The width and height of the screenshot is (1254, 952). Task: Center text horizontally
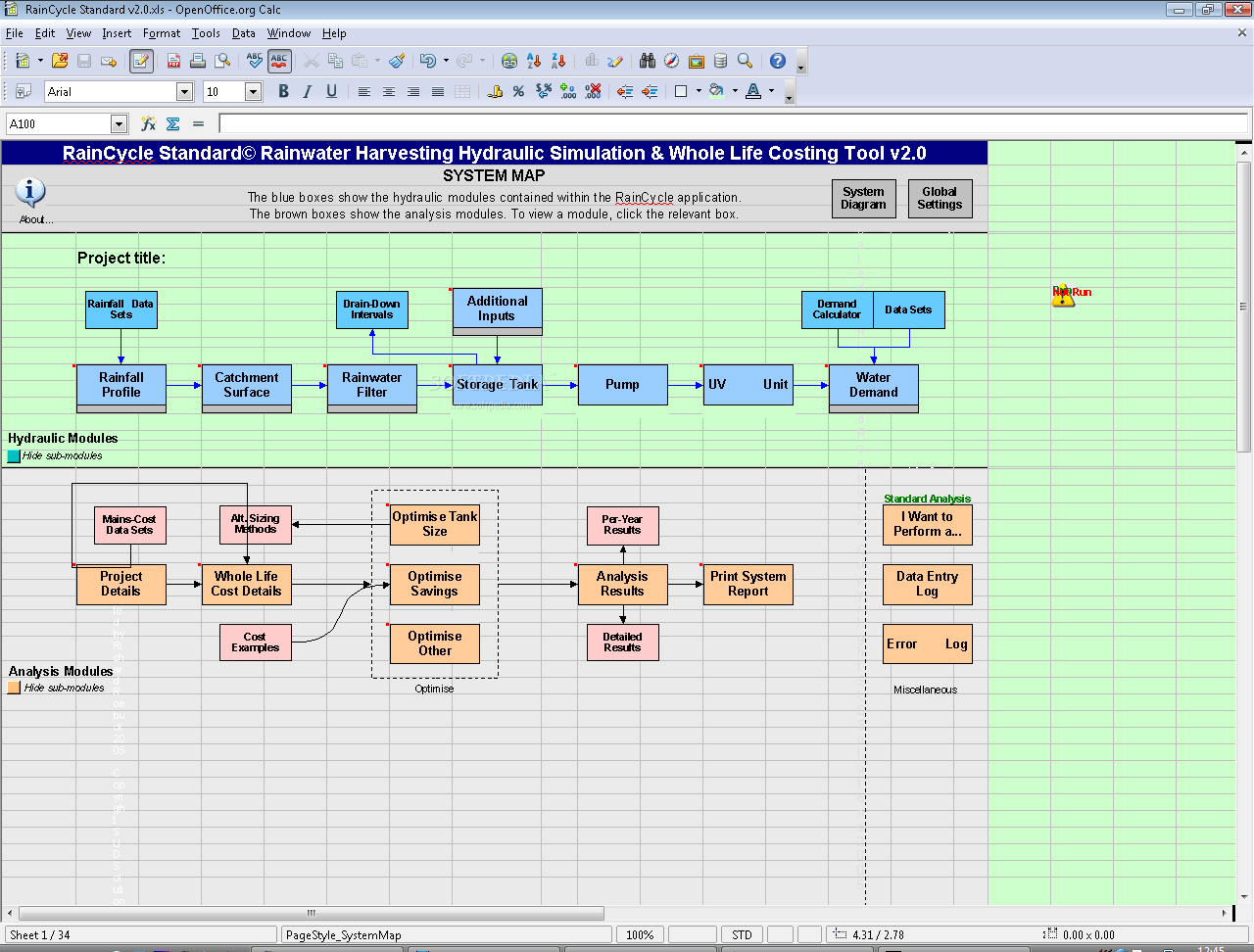[389, 91]
